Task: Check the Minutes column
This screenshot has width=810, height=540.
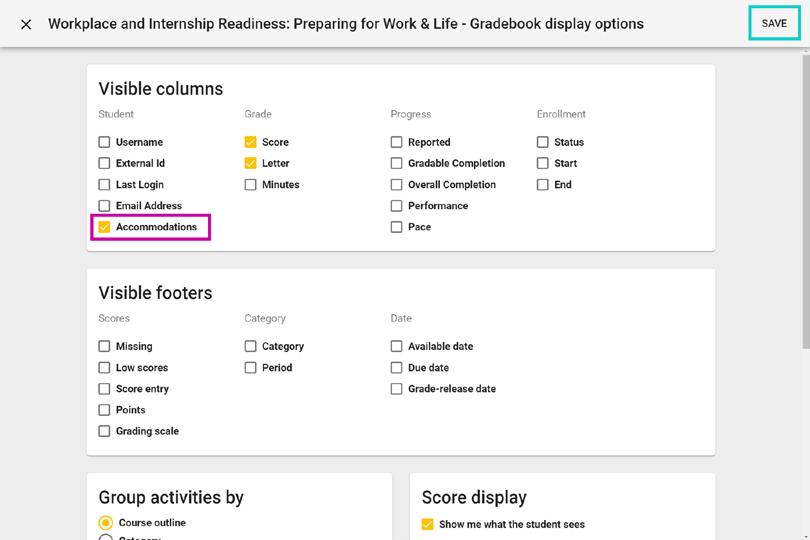Action: pos(251,184)
